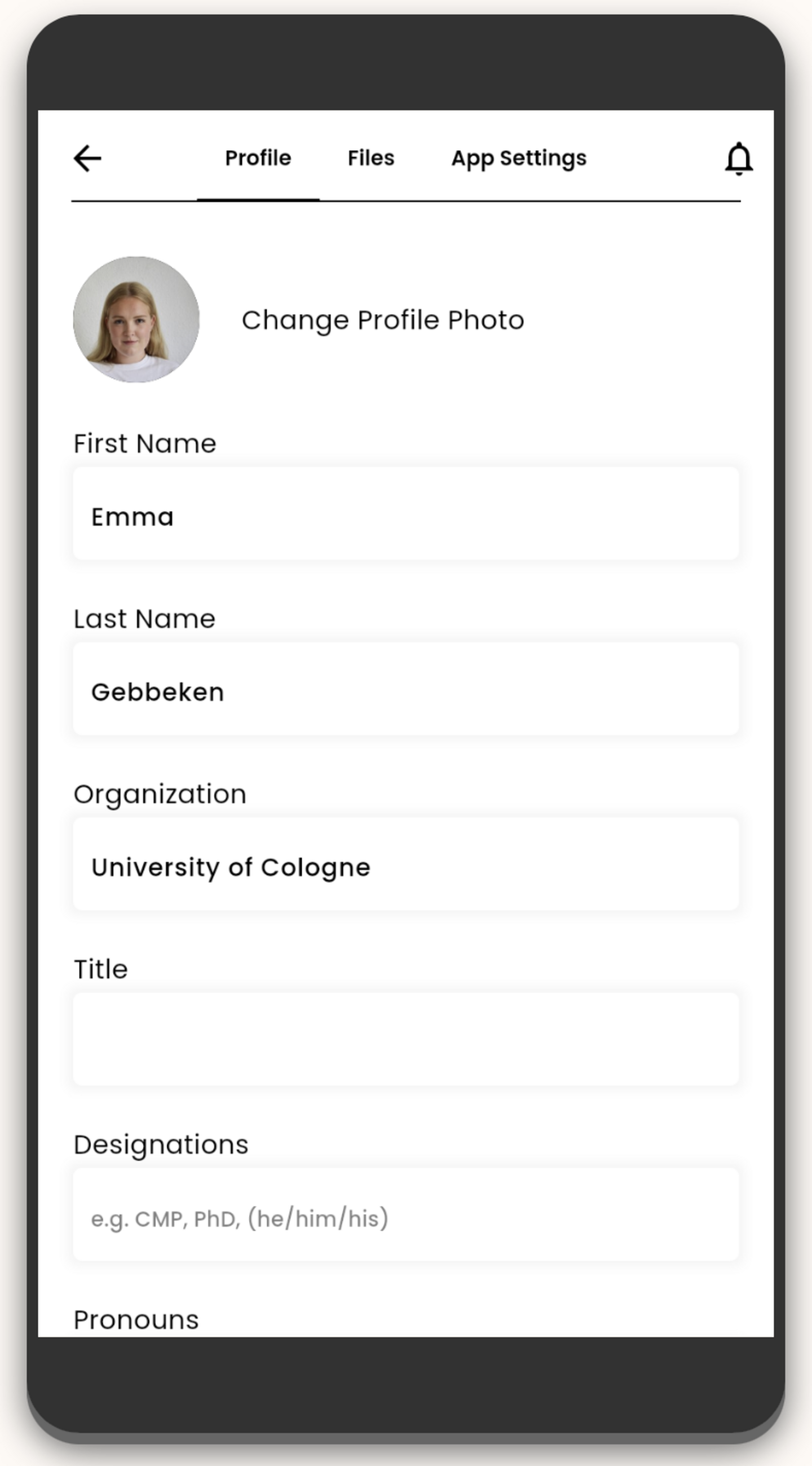Image resolution: width=812 pixels, height=1466 pixels.
Task: Focus the First Name field containing Emma
Action: click(405, 513)
